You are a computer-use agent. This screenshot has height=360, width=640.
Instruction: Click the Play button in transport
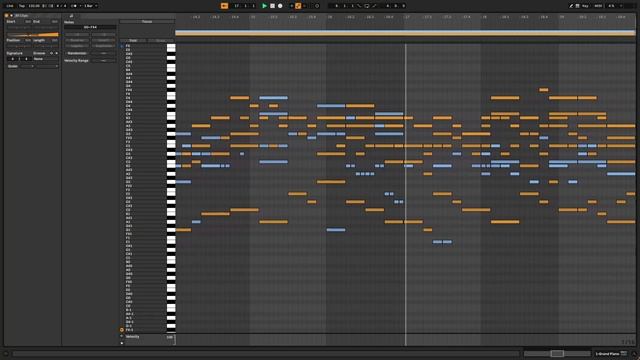click(x=264, y=6)
